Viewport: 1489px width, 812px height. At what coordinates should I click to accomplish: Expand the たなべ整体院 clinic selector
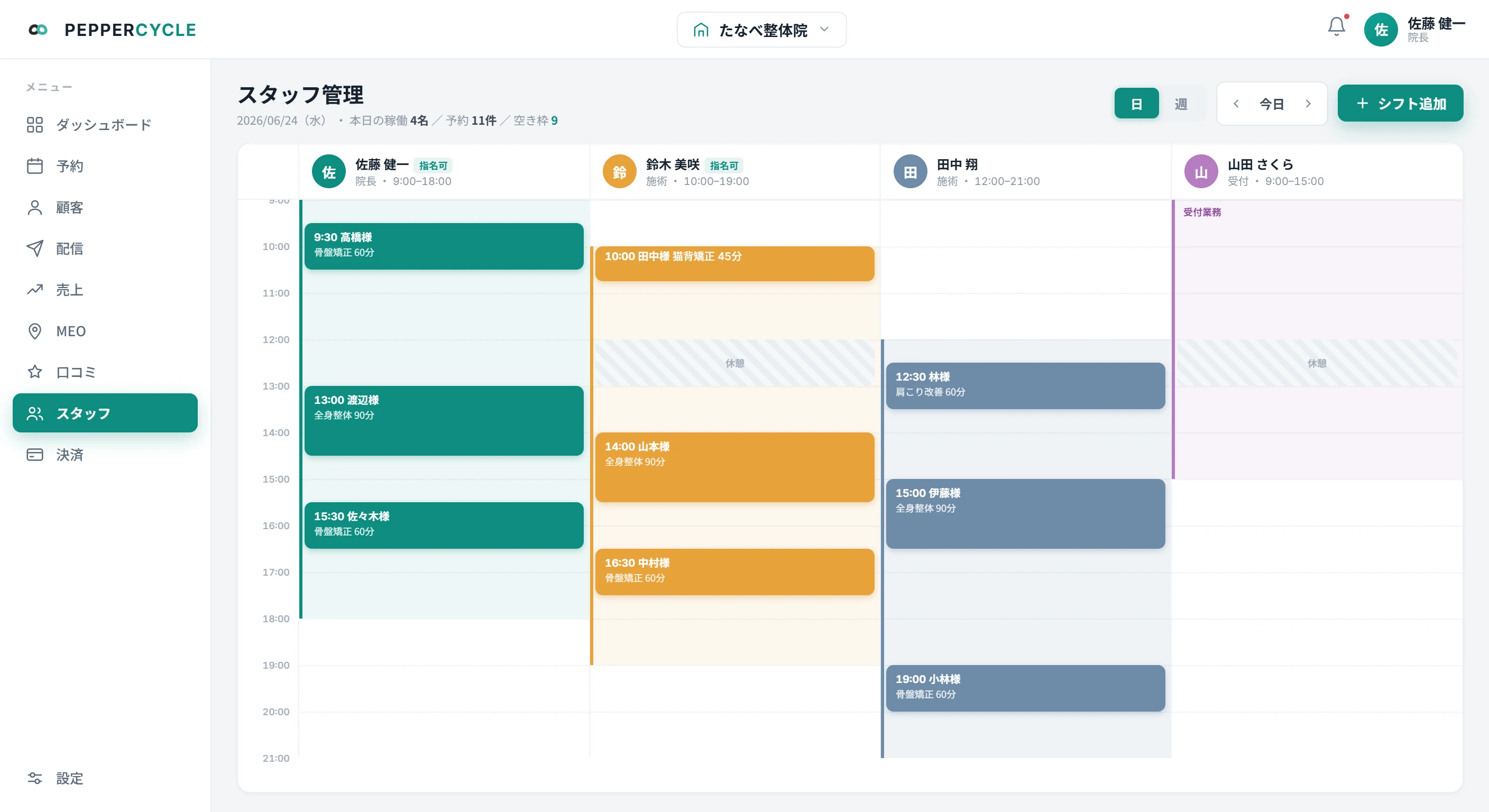(761, 30)
